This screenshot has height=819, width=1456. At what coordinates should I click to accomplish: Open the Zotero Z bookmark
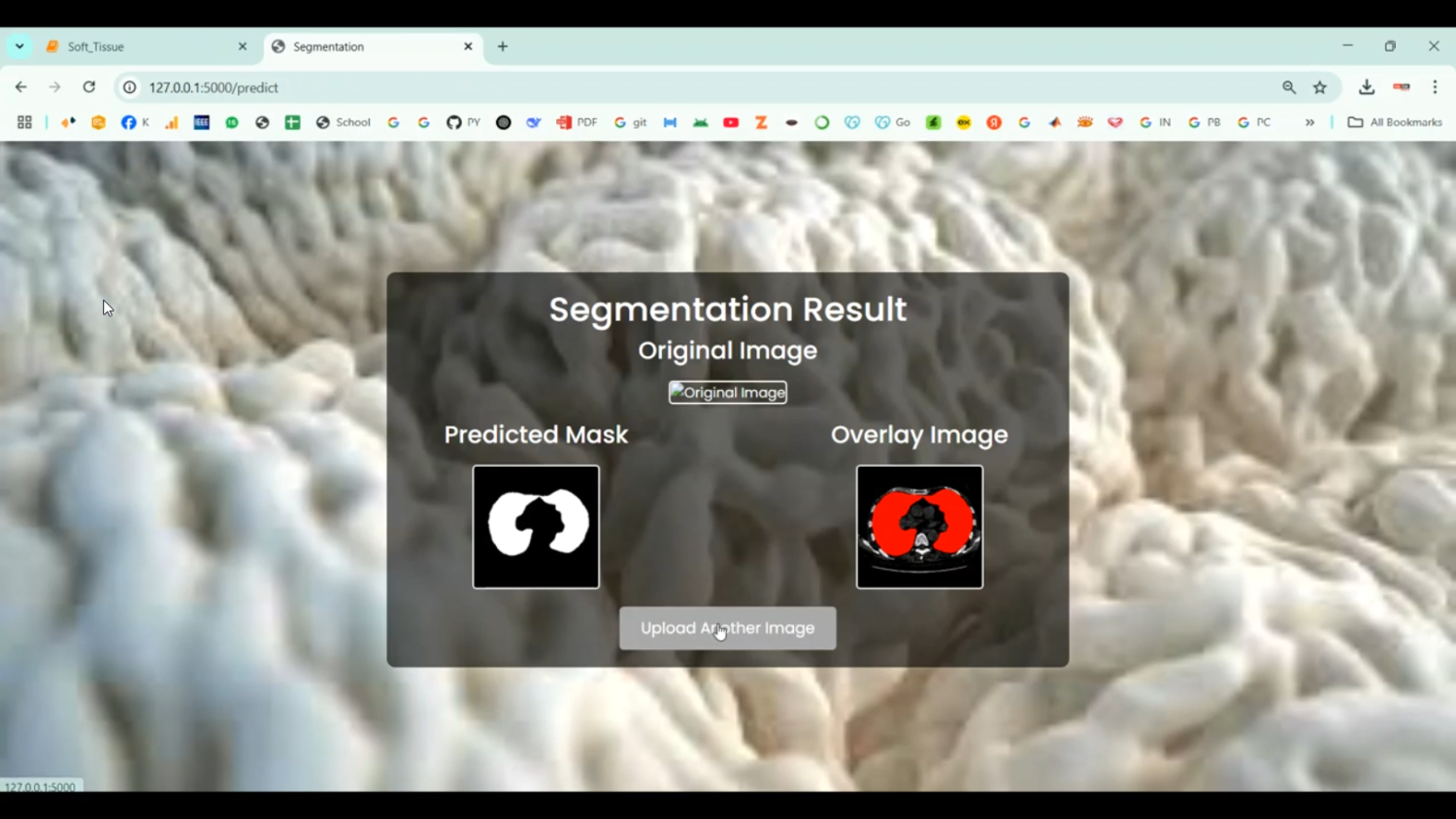pos(761,122)
